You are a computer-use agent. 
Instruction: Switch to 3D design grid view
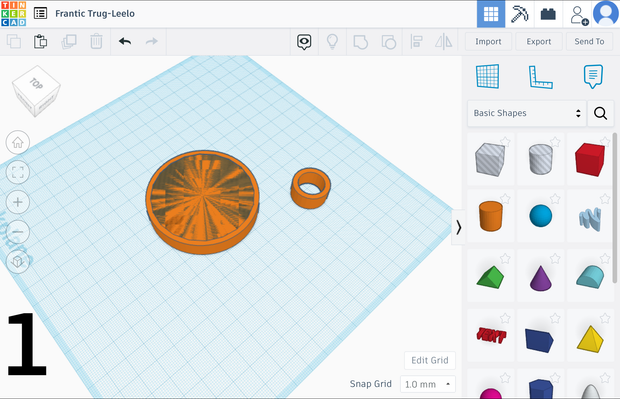(491, 14)
